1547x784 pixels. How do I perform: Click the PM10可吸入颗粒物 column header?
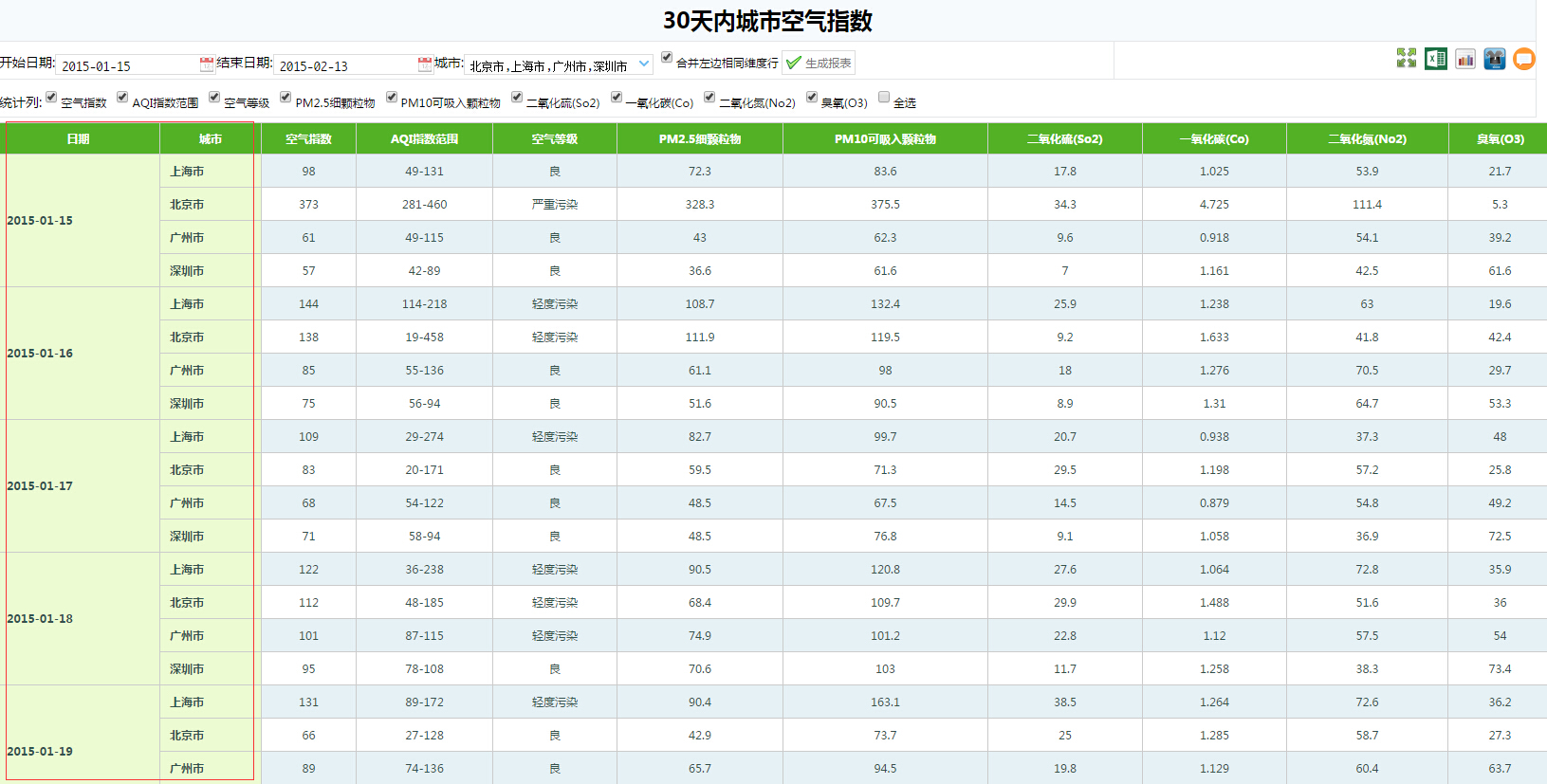(885, 139)
